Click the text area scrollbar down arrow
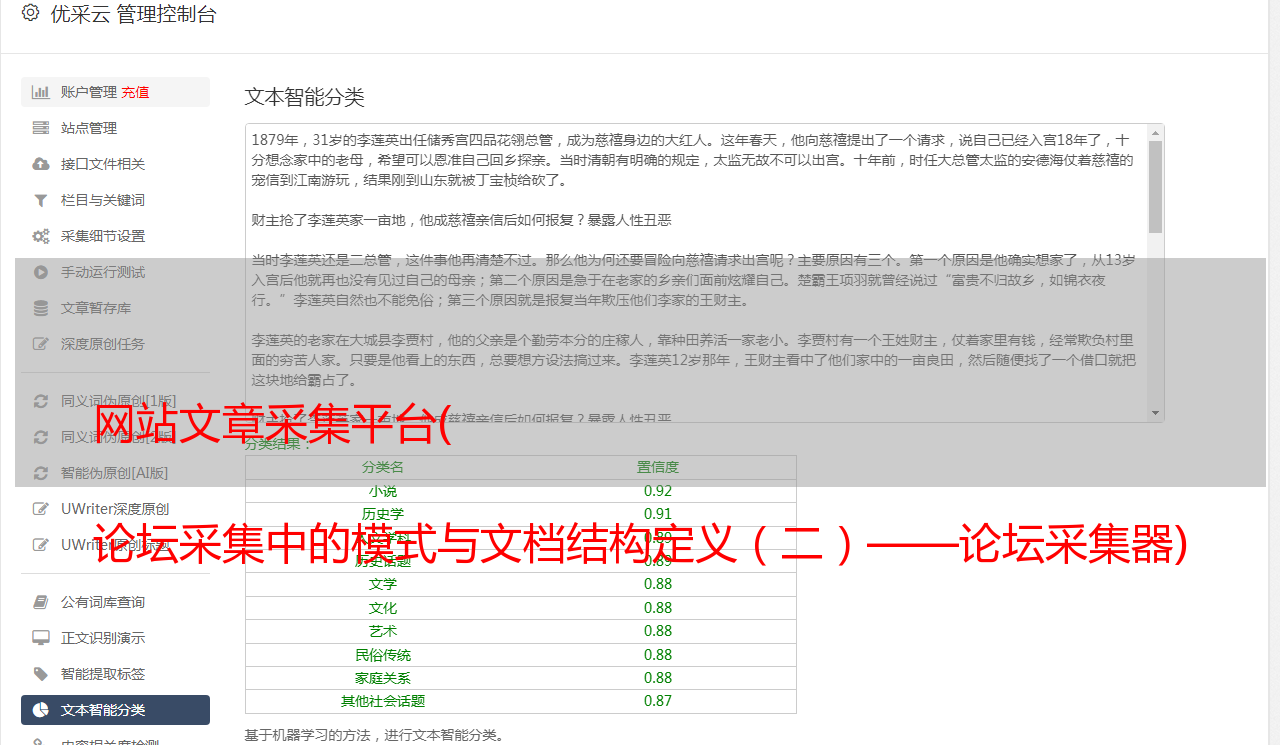This screenshot has width=1280, height=745. pyautogui.click(x=1156, y=412)
